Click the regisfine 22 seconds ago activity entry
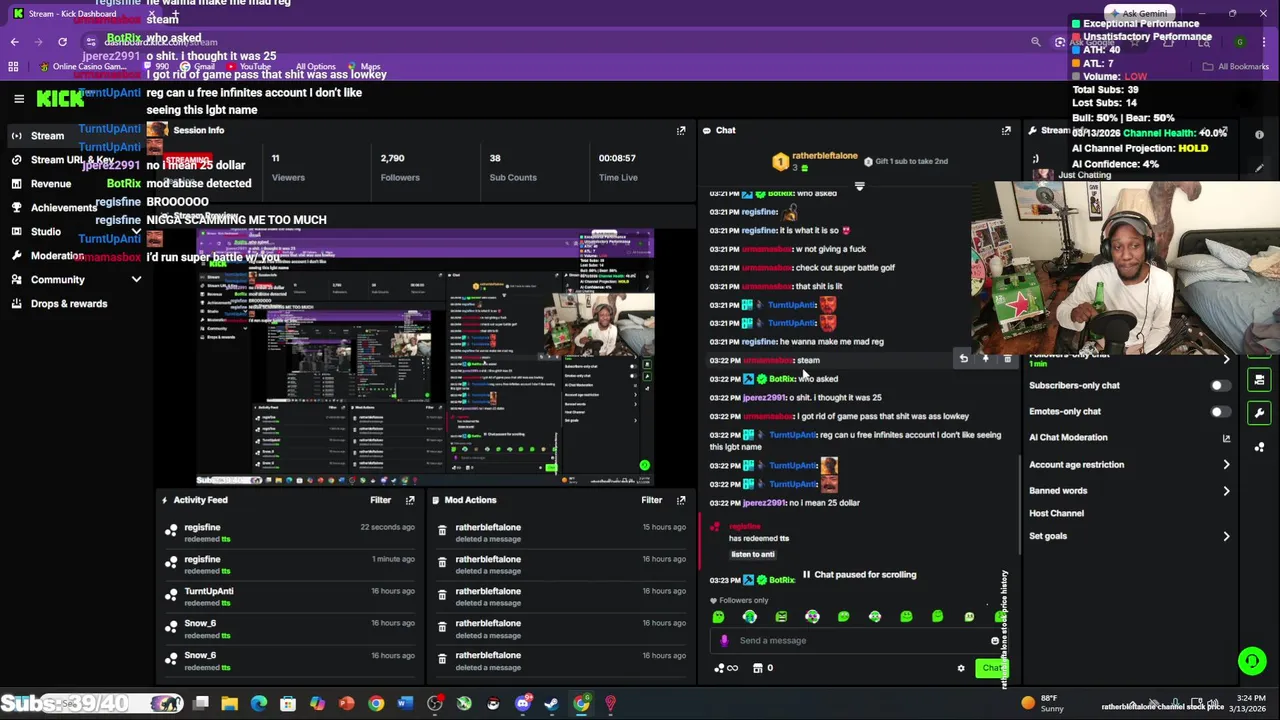 tap(292, 535)
